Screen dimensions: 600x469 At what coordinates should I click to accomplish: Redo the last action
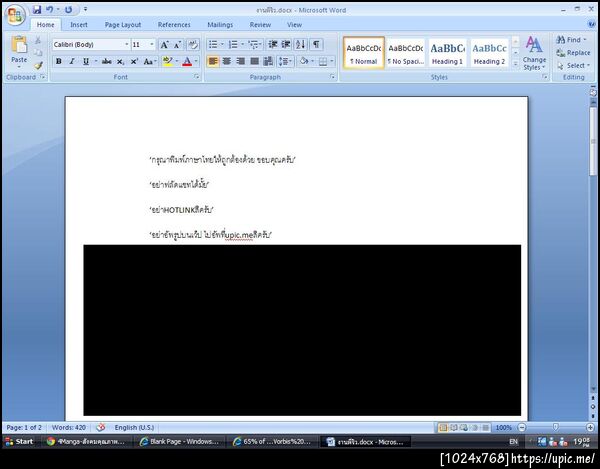click(x=68, y=10)
